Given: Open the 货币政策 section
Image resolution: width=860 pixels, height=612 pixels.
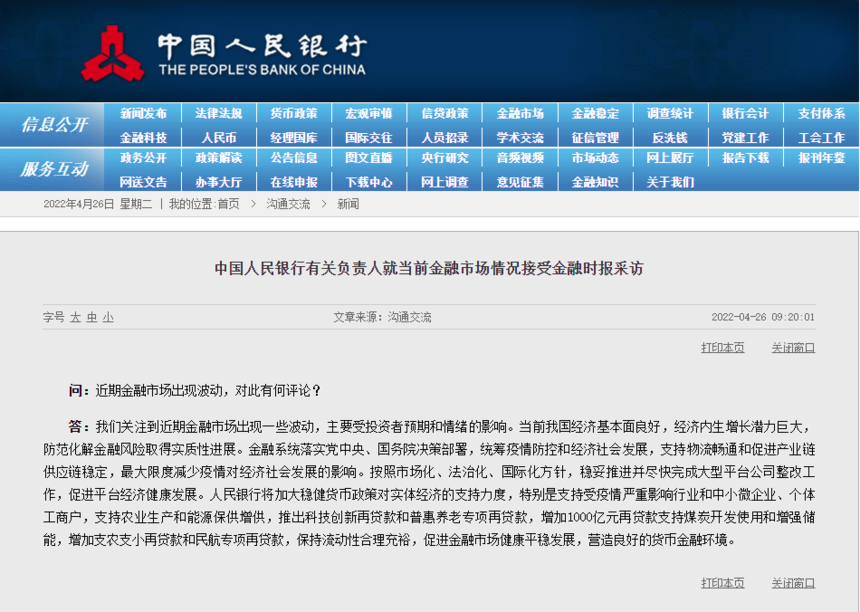Looking at the screenshot, I should point(294,114).
